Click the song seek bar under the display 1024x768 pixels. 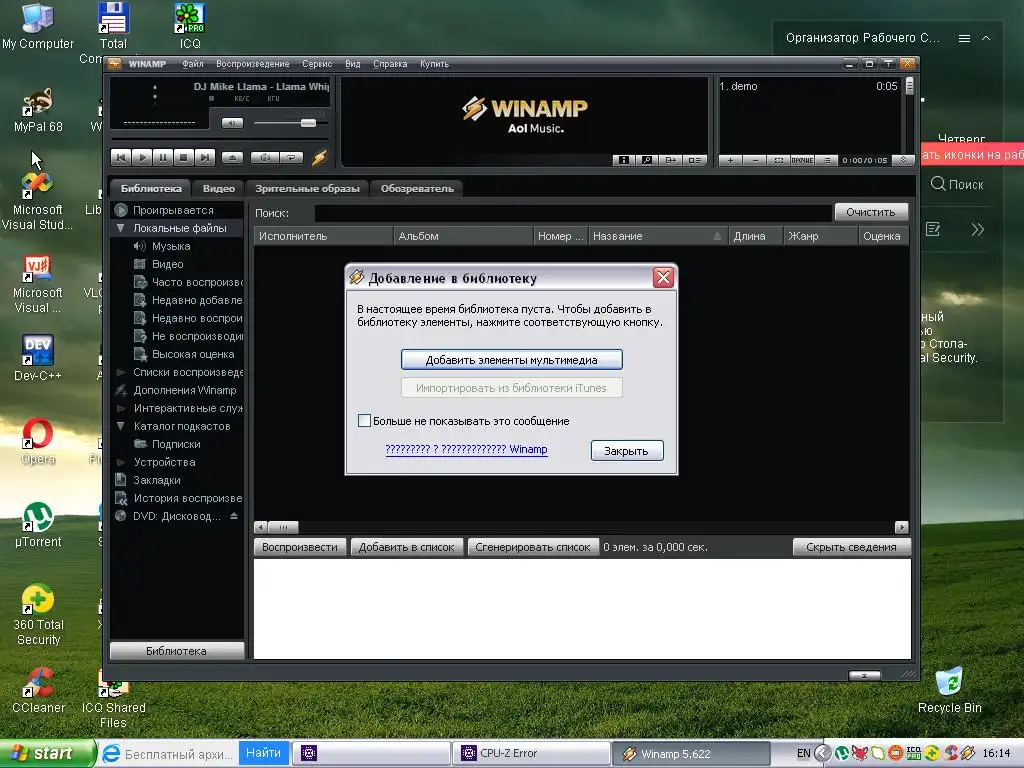[x=219, y=139]
